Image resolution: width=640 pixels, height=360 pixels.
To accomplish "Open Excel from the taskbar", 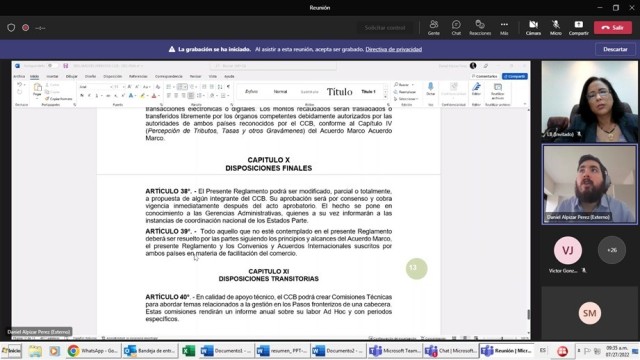I will (188, 351).
